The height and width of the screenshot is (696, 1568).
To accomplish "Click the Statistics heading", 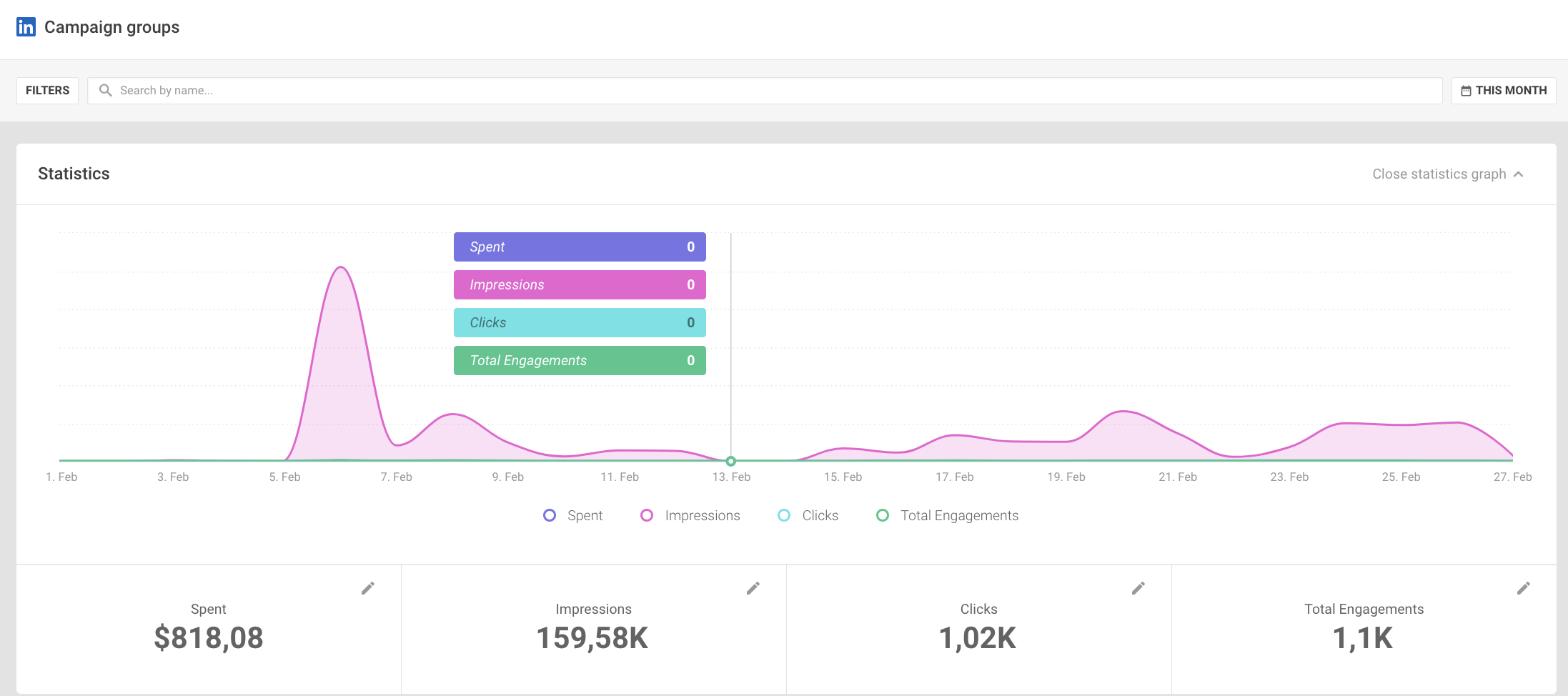I will pos(74,174).
